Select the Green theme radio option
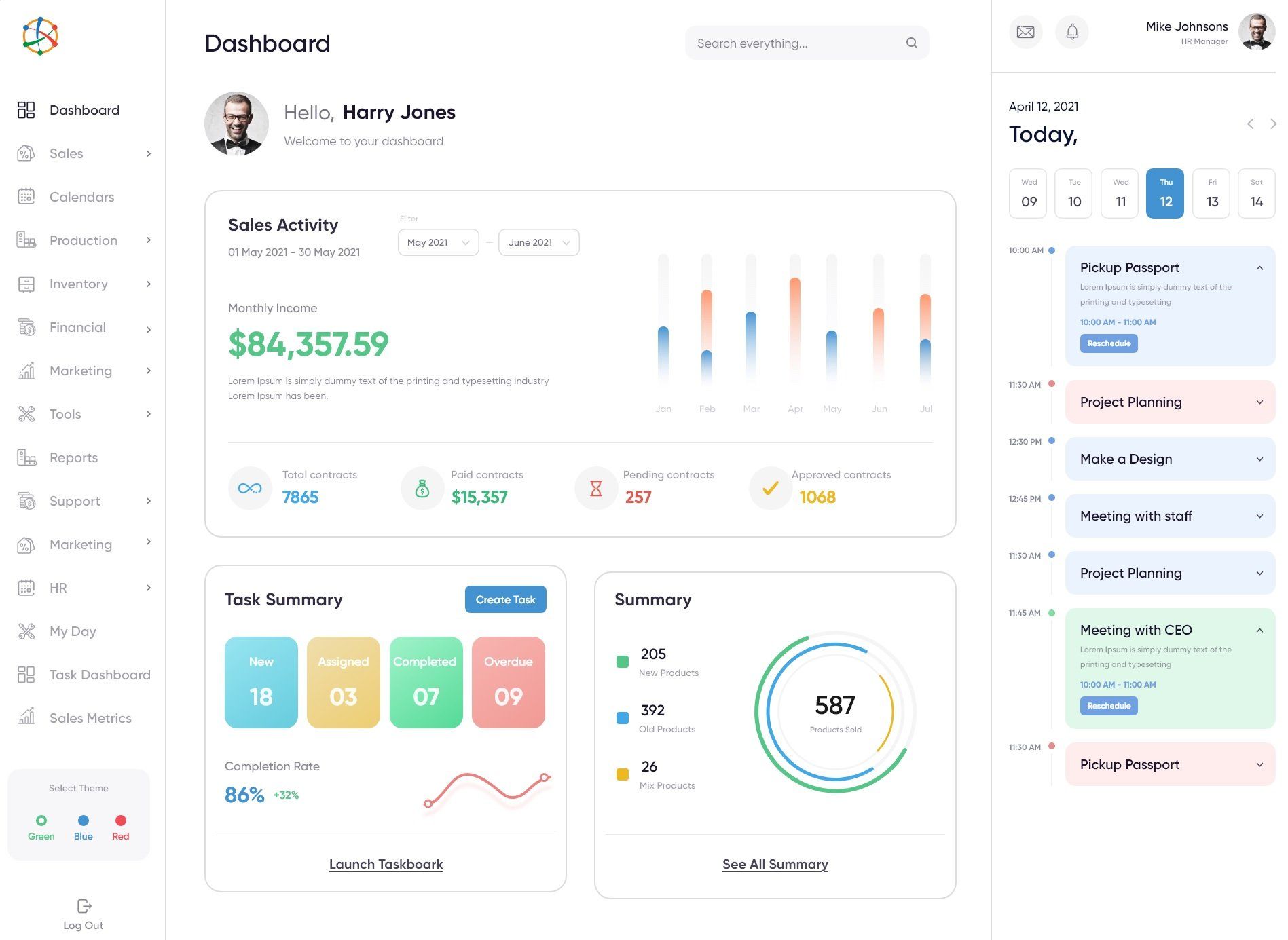The width and height of the screenshot is (1288, 940). [41, 821]
